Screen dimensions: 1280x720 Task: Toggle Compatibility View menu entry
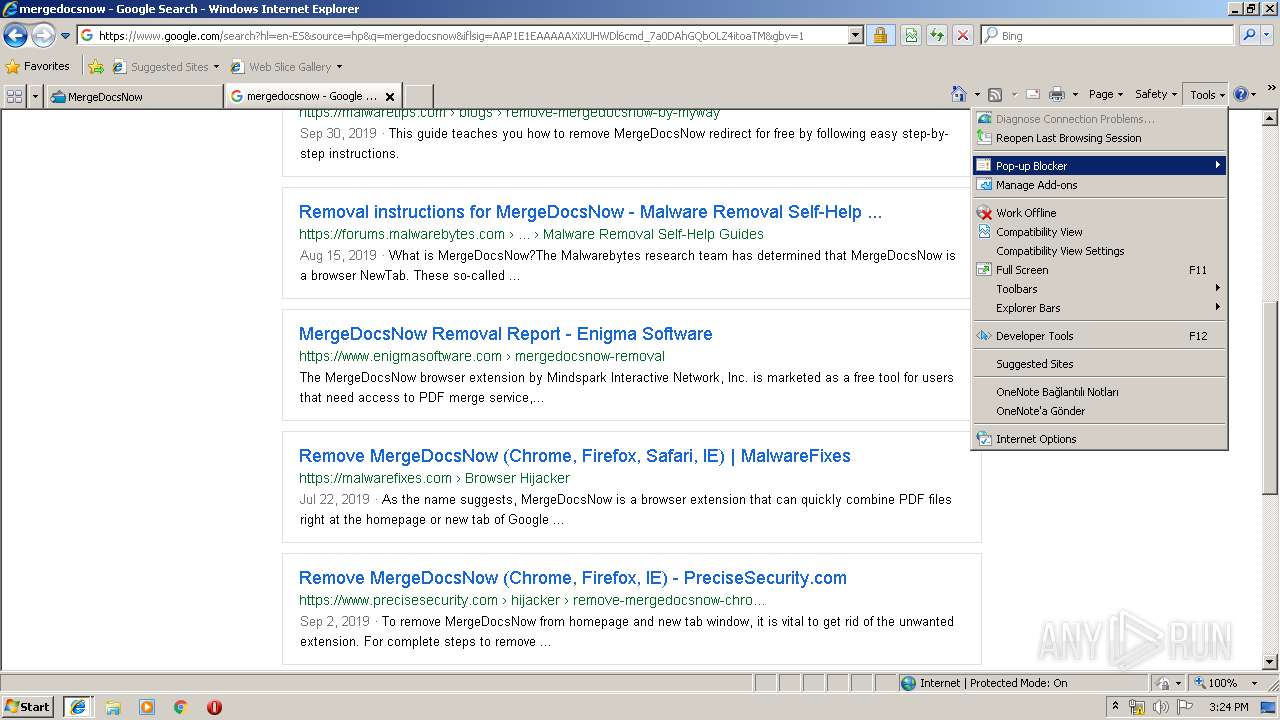pos(1100,232)
